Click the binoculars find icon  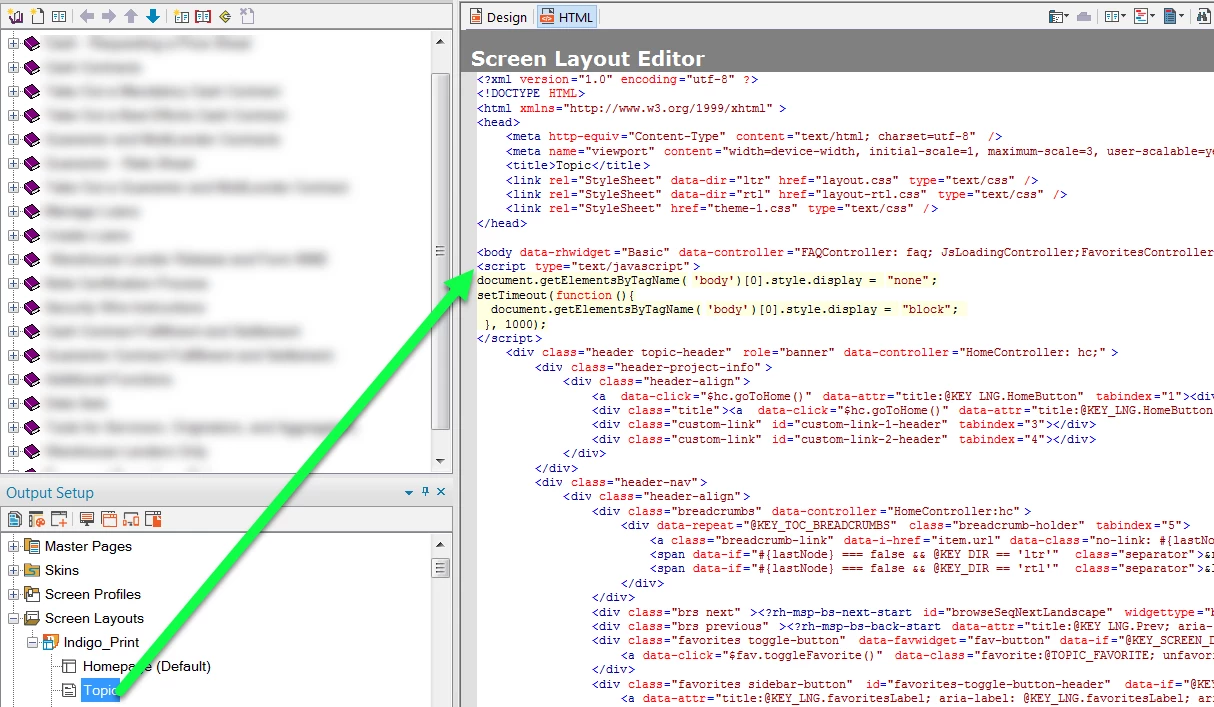[1204, 16]
